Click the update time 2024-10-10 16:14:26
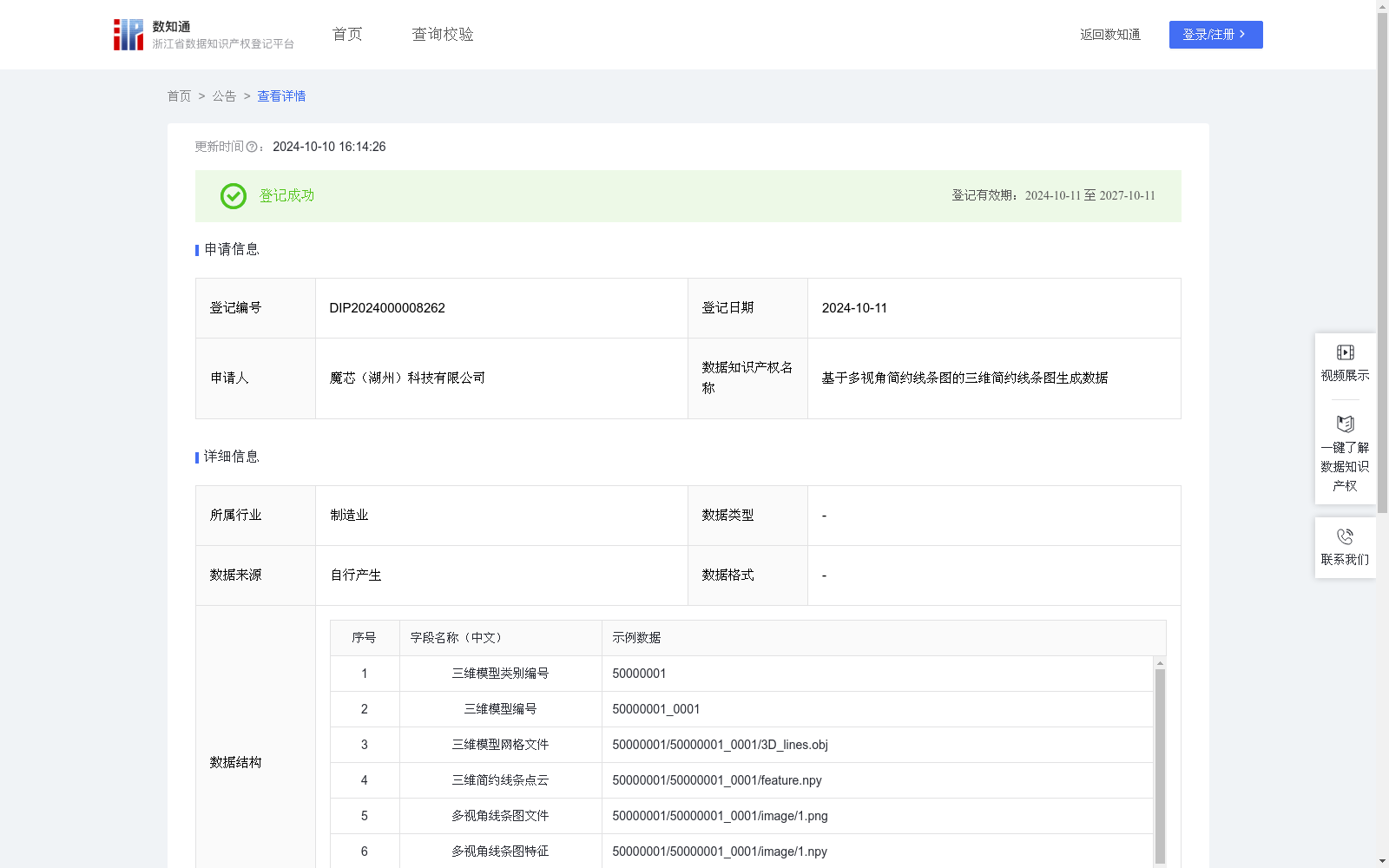The image size is (1389, 868). click(x=329, y=148)
